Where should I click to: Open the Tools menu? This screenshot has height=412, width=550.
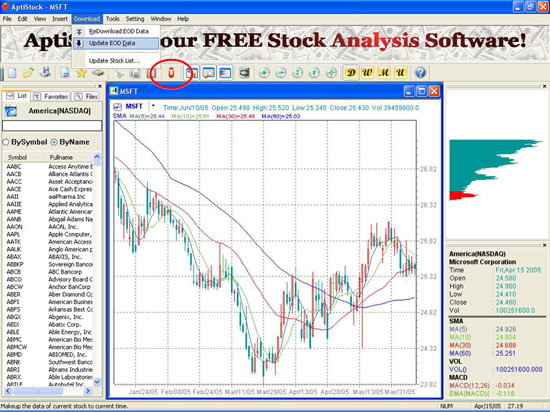pyautogui.click(x=113, y=19)
